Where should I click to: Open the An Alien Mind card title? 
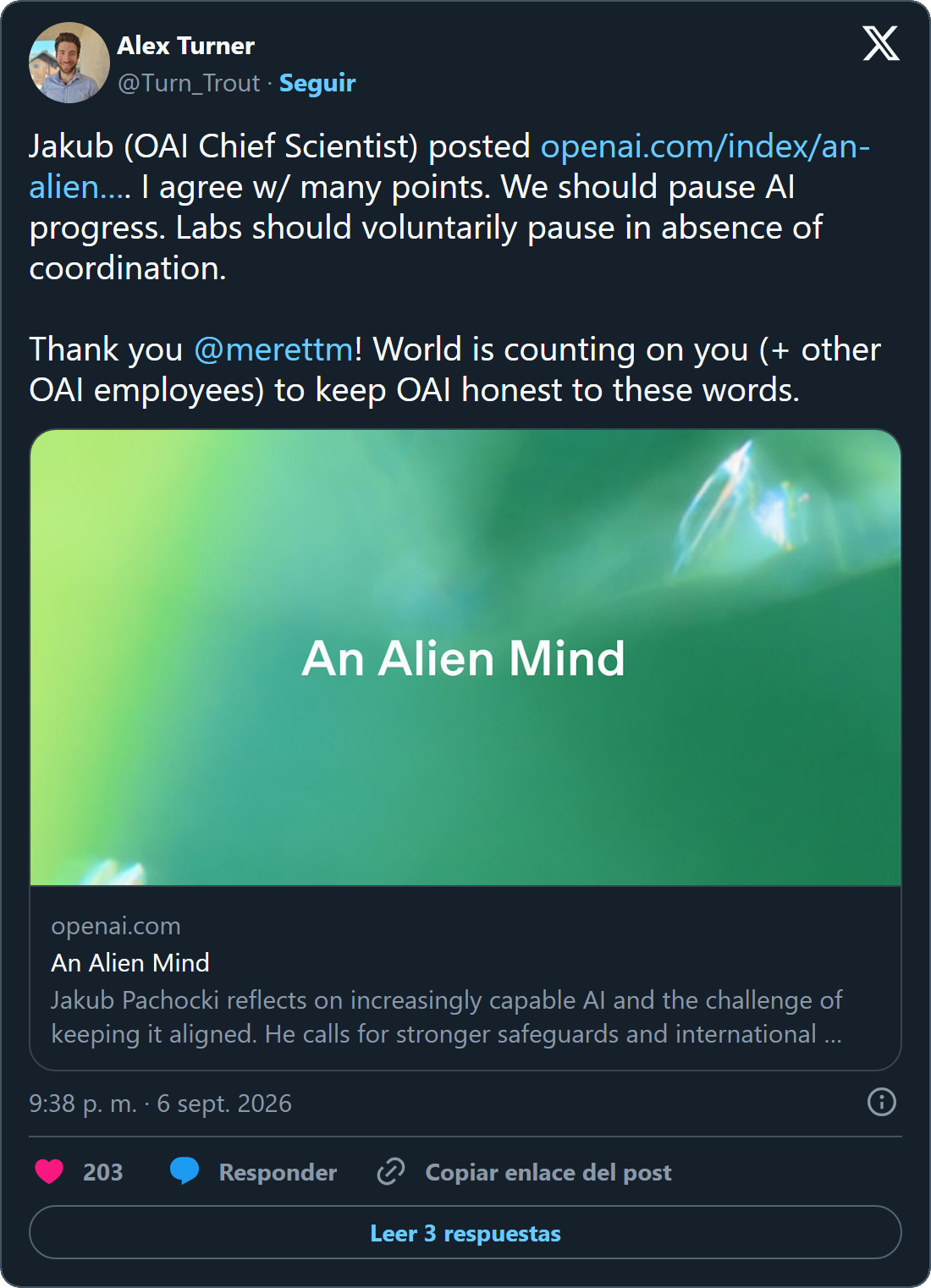(130, 963)
